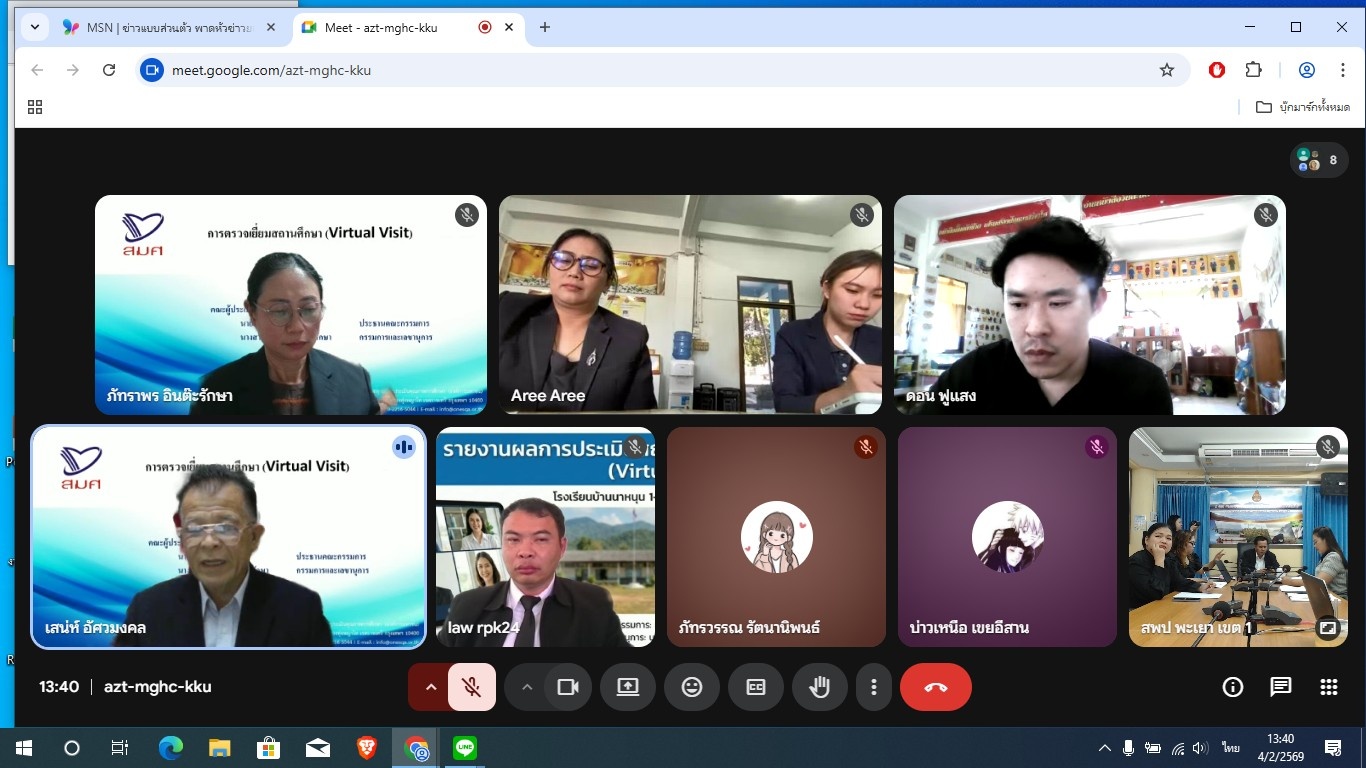
Task: Expand video settings arrow beside camera
Action: click(527, 687)
